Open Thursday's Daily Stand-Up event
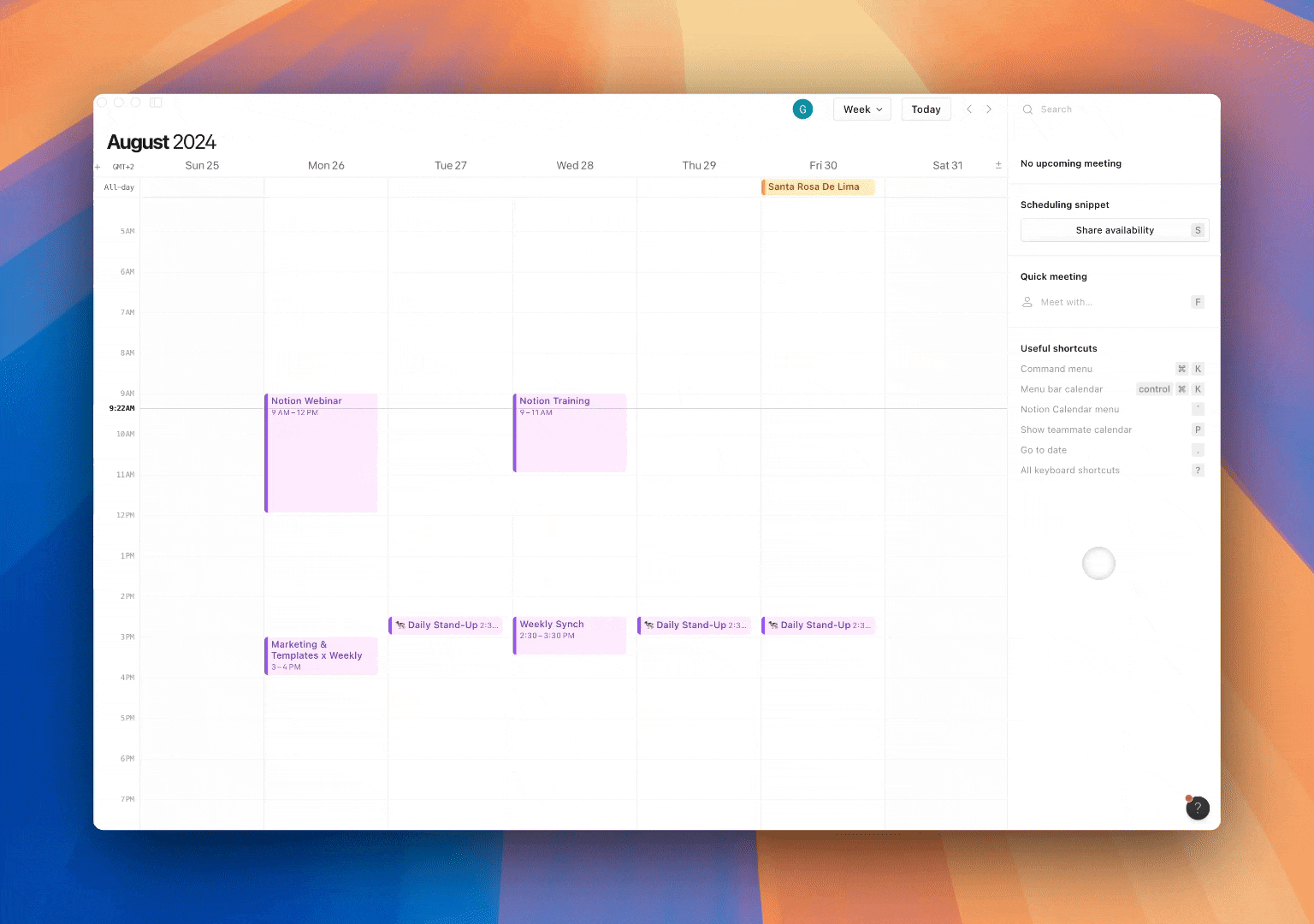This screenshot has height=924, width=1314. point(694,625)
